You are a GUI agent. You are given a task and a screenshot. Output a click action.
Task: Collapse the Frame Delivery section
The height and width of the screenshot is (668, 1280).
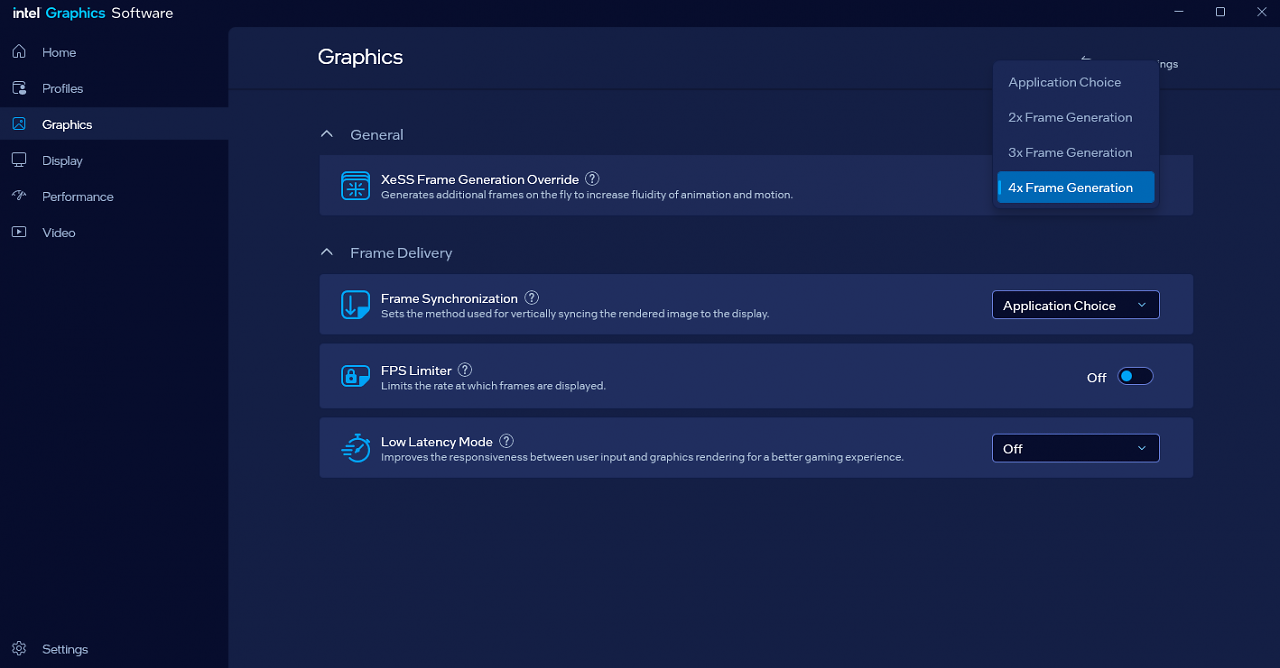coord(326,253)
